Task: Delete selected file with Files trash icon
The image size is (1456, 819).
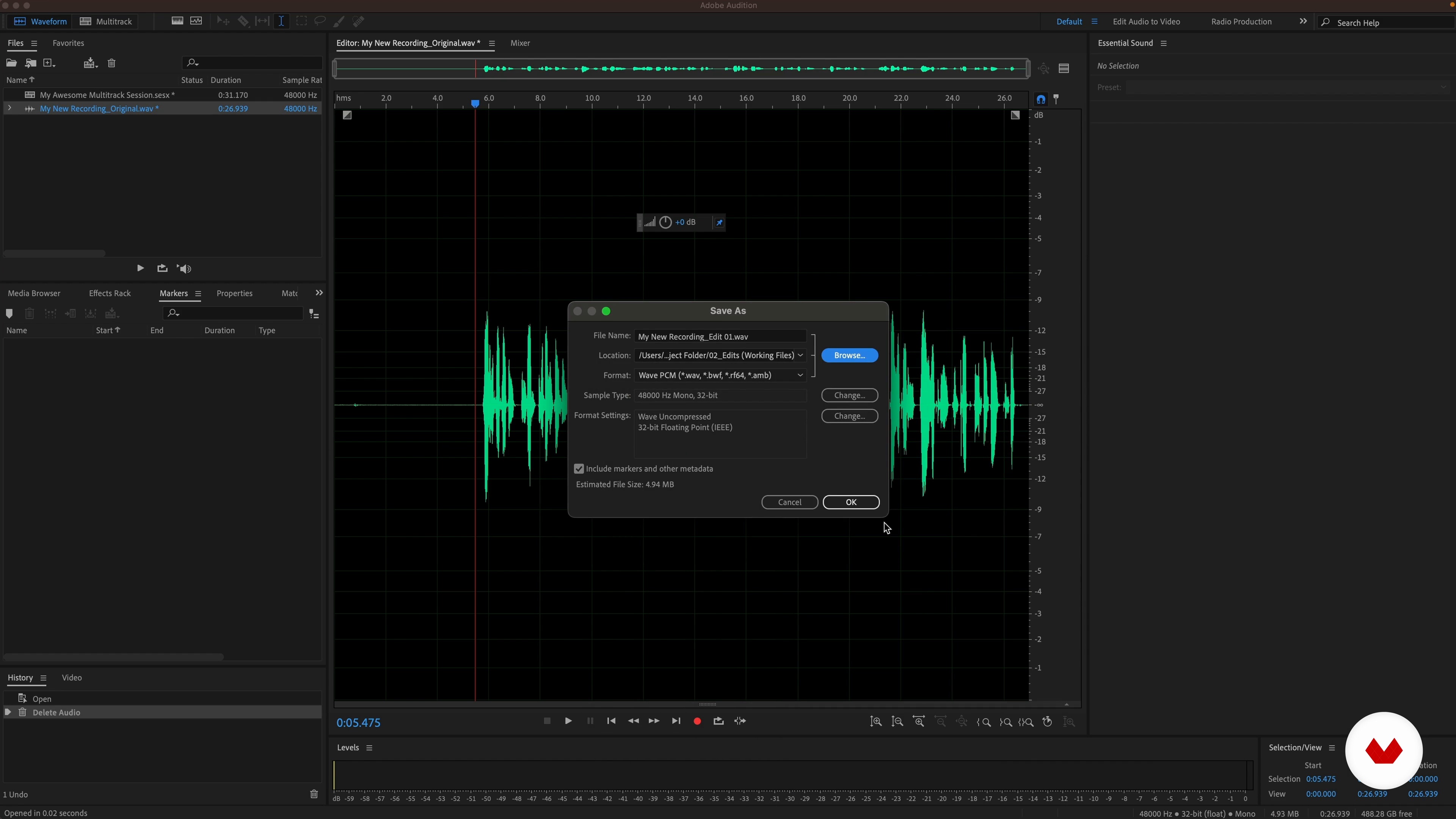Action: (112, 63)
